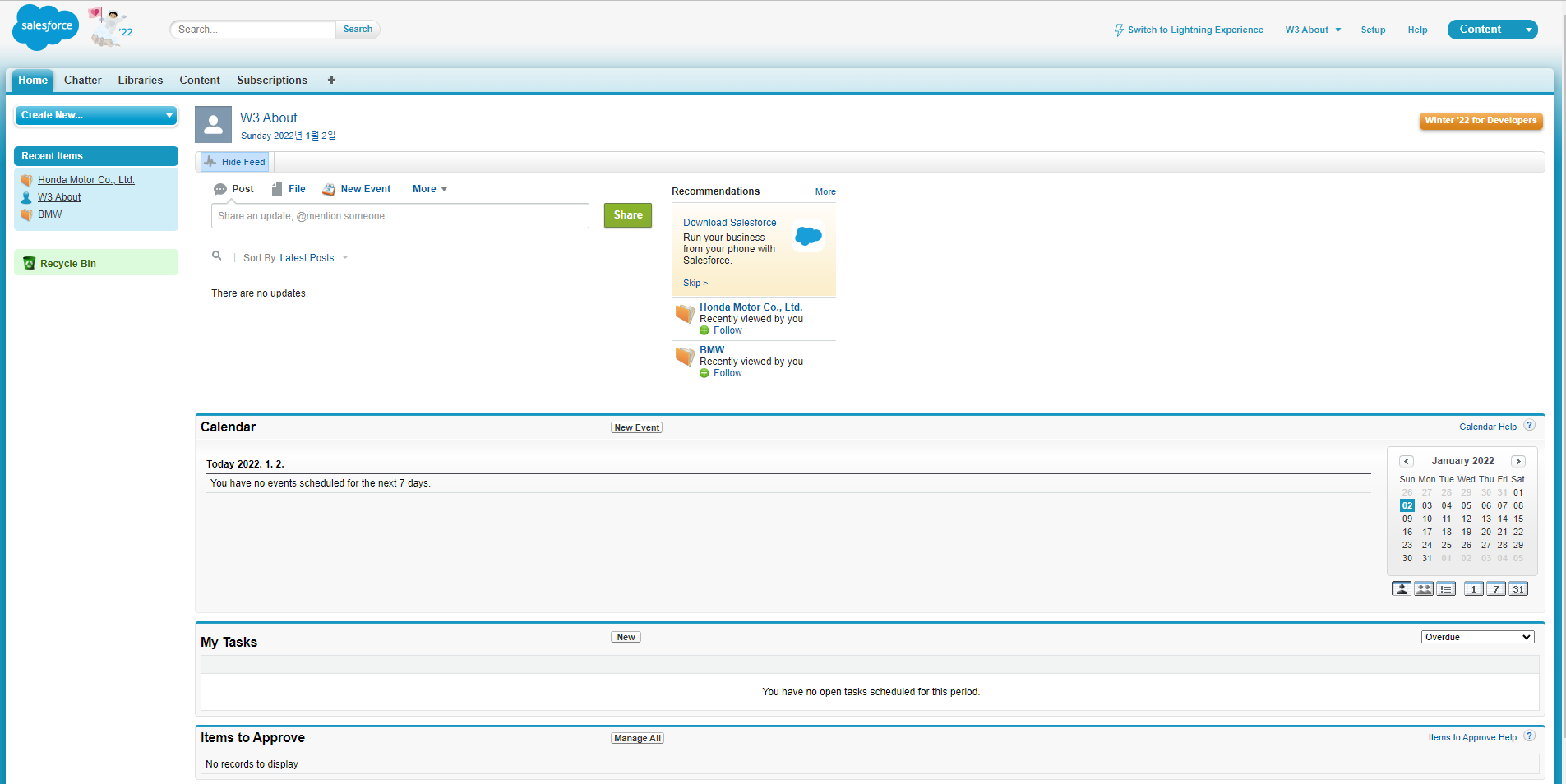
Task: Click the Skip link in recommendation
Action: 695,283
